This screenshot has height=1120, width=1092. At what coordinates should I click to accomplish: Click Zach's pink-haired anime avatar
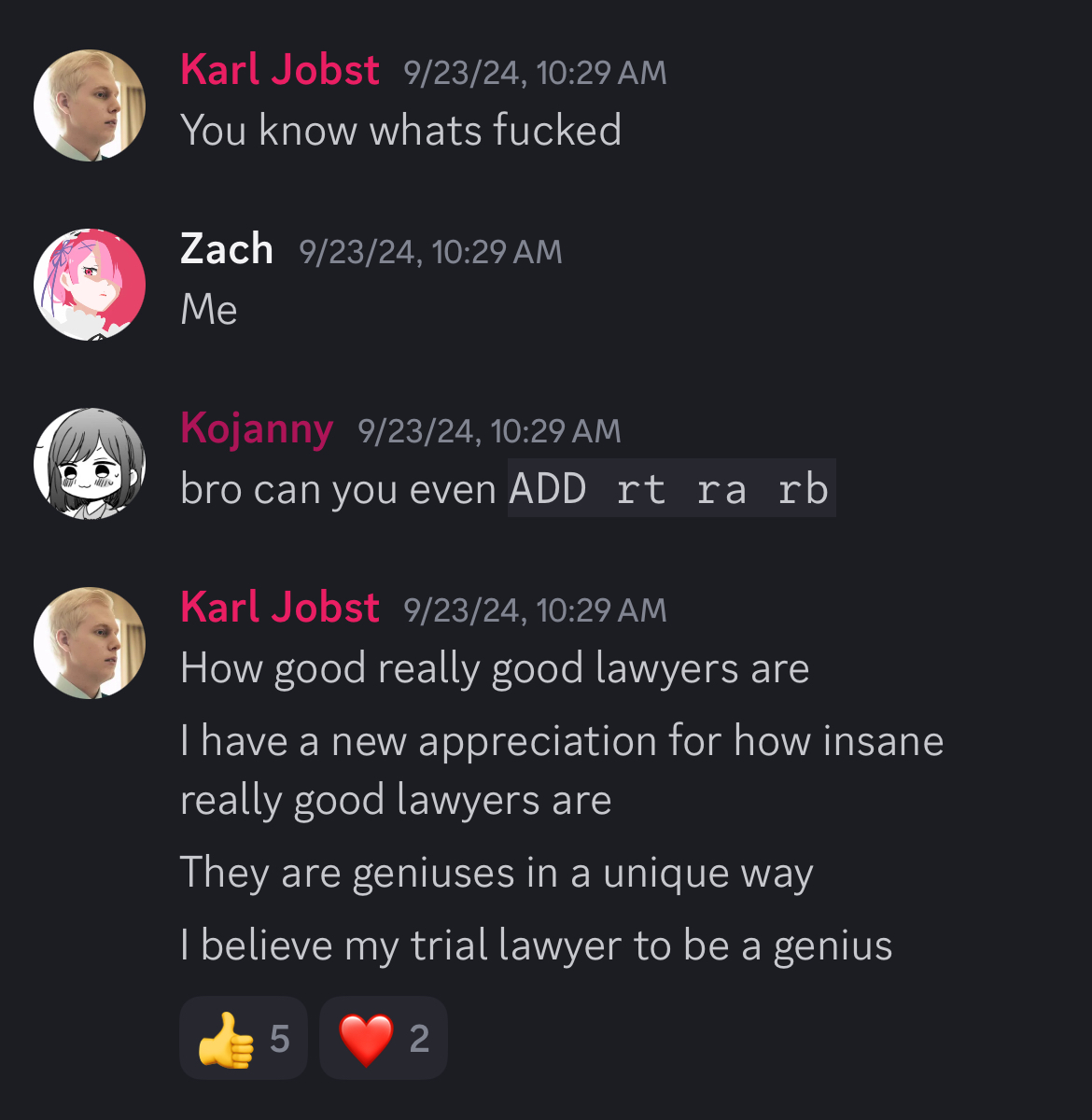90,285
